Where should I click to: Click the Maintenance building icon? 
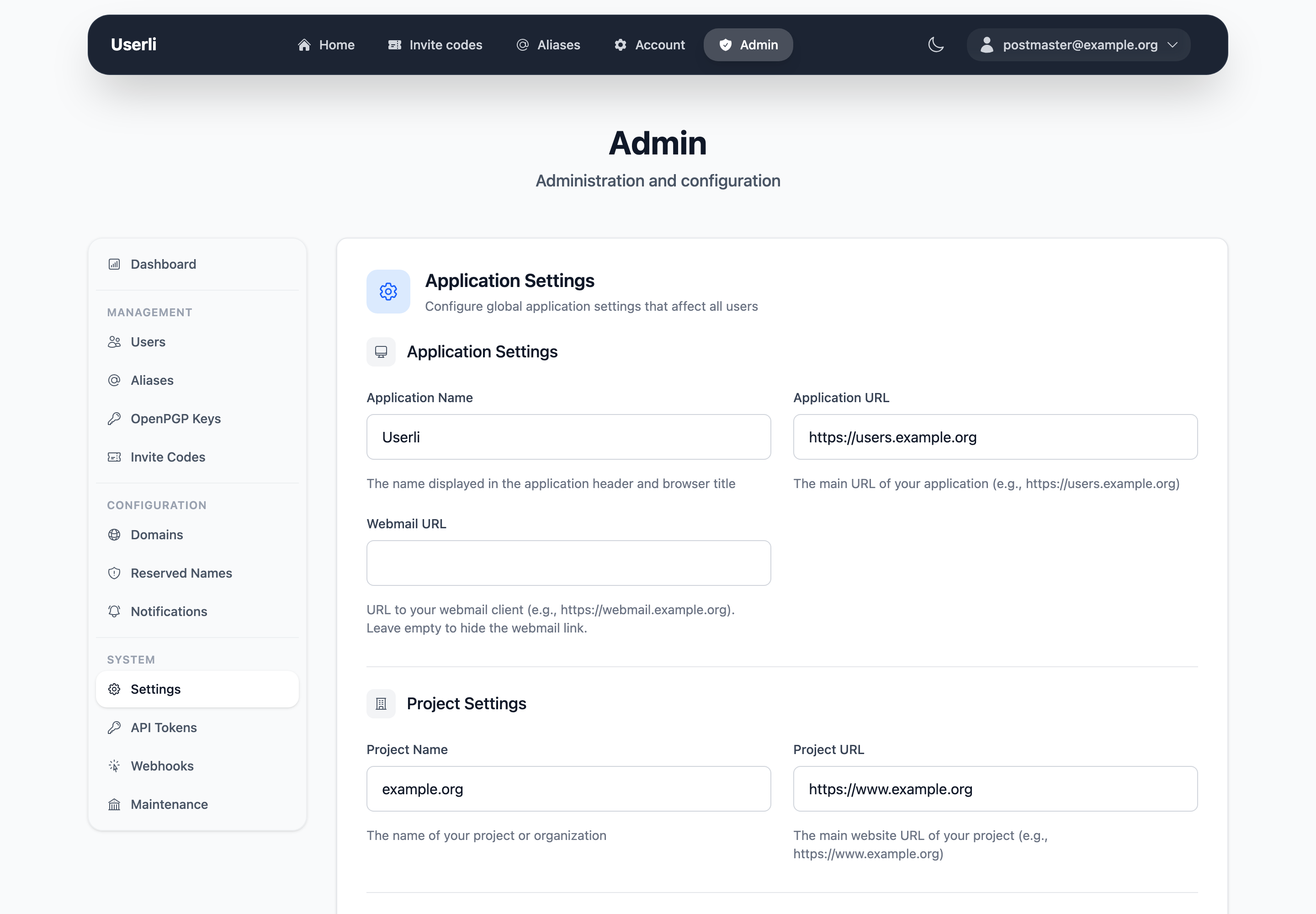click(115, 804)
